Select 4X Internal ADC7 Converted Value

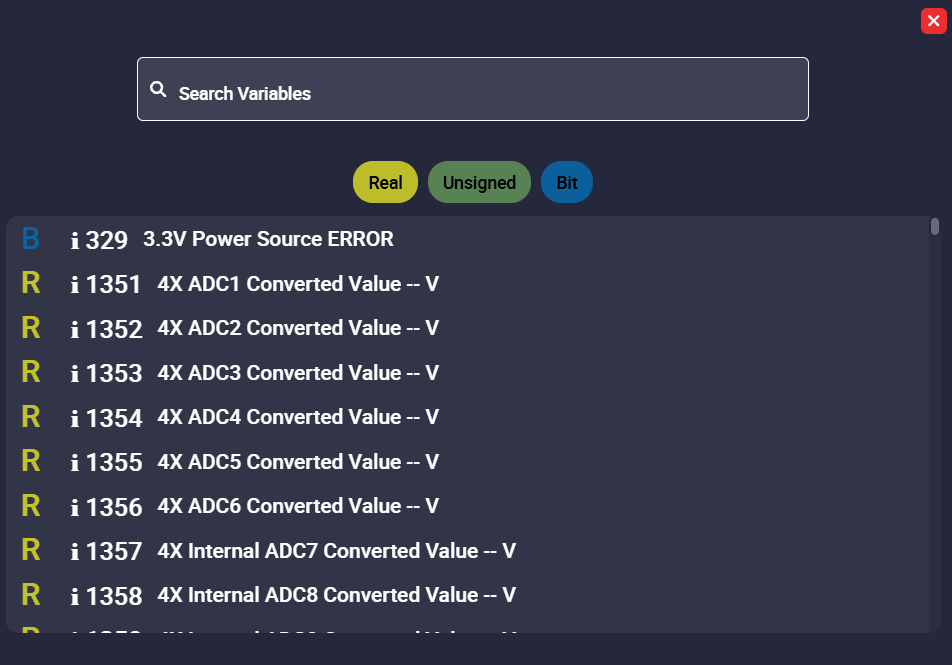pyautogui.click(x=336, y=551)
